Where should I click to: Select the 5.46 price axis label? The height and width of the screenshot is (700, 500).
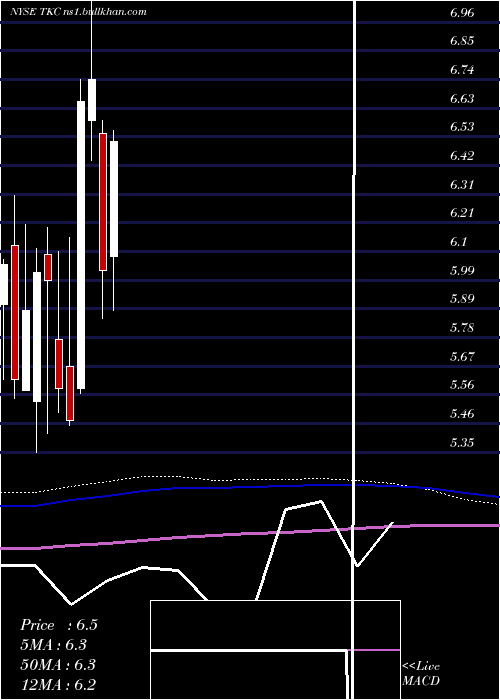coord(462,414)
